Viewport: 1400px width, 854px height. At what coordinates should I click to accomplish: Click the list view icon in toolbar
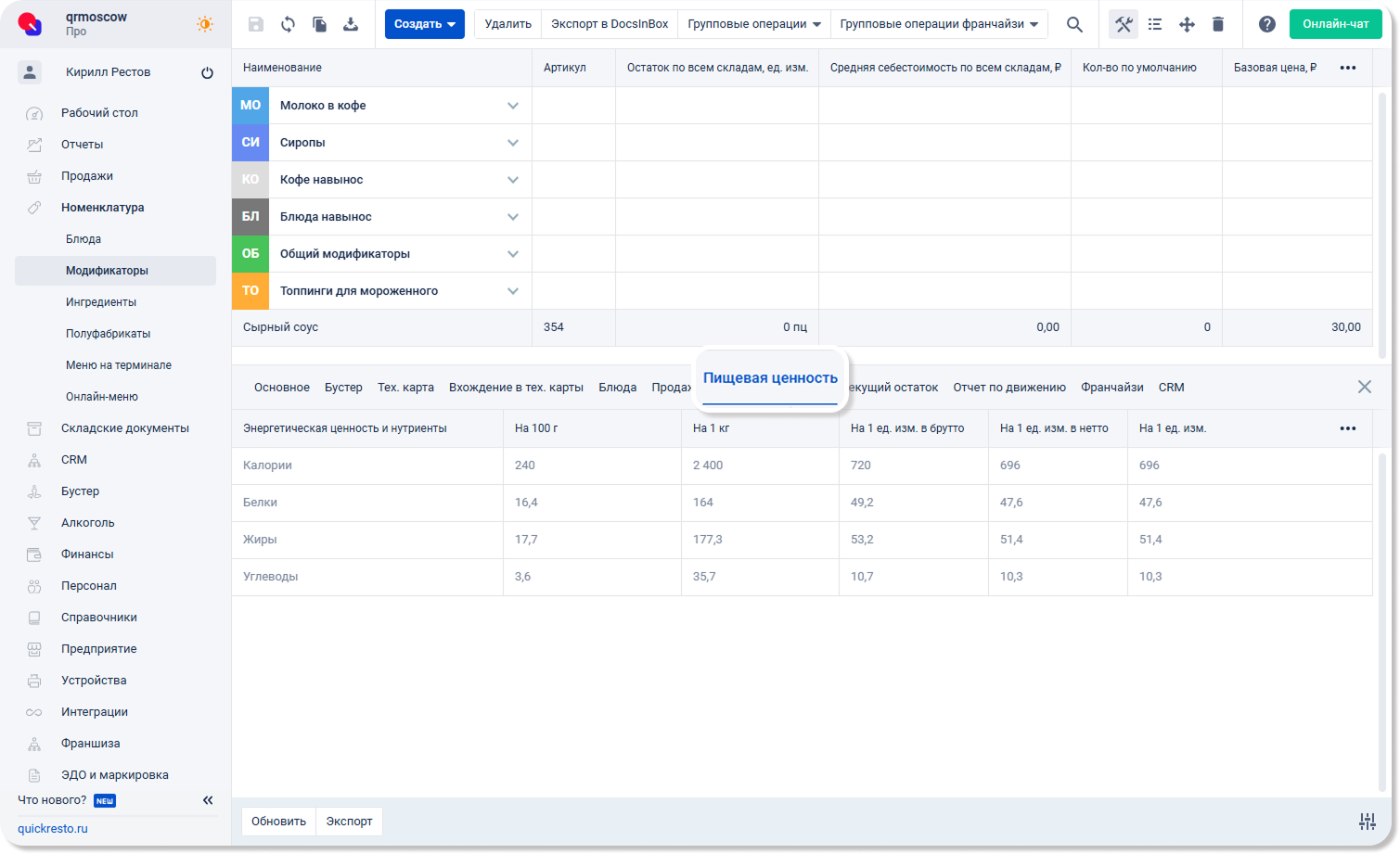pos(1155,24)
